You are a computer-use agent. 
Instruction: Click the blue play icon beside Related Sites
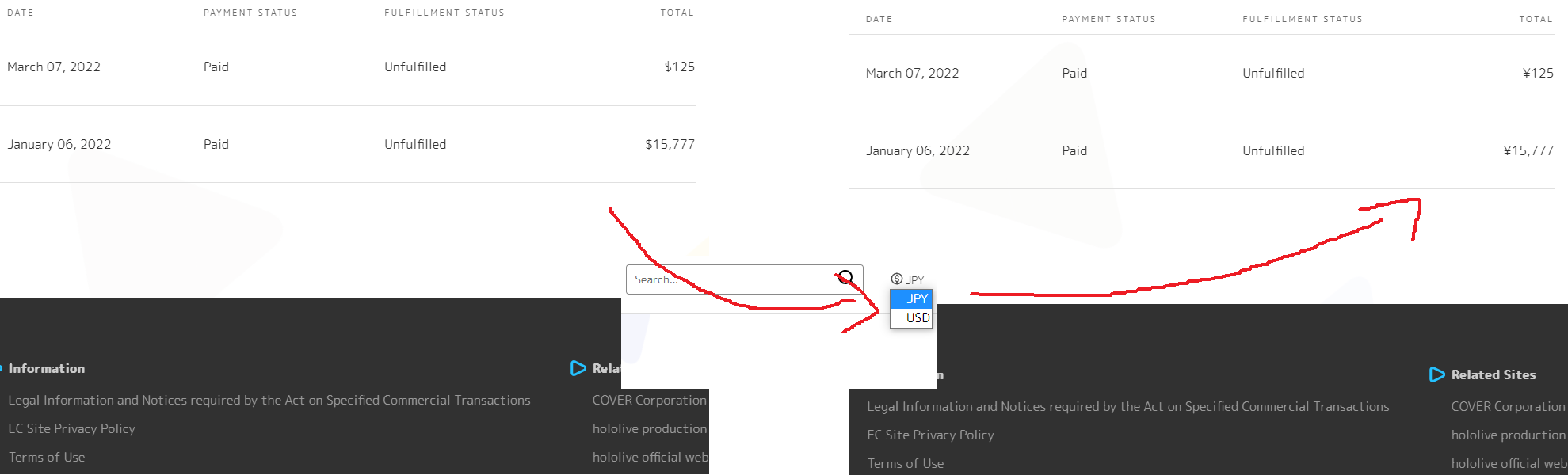click(x=1436, y=374)
